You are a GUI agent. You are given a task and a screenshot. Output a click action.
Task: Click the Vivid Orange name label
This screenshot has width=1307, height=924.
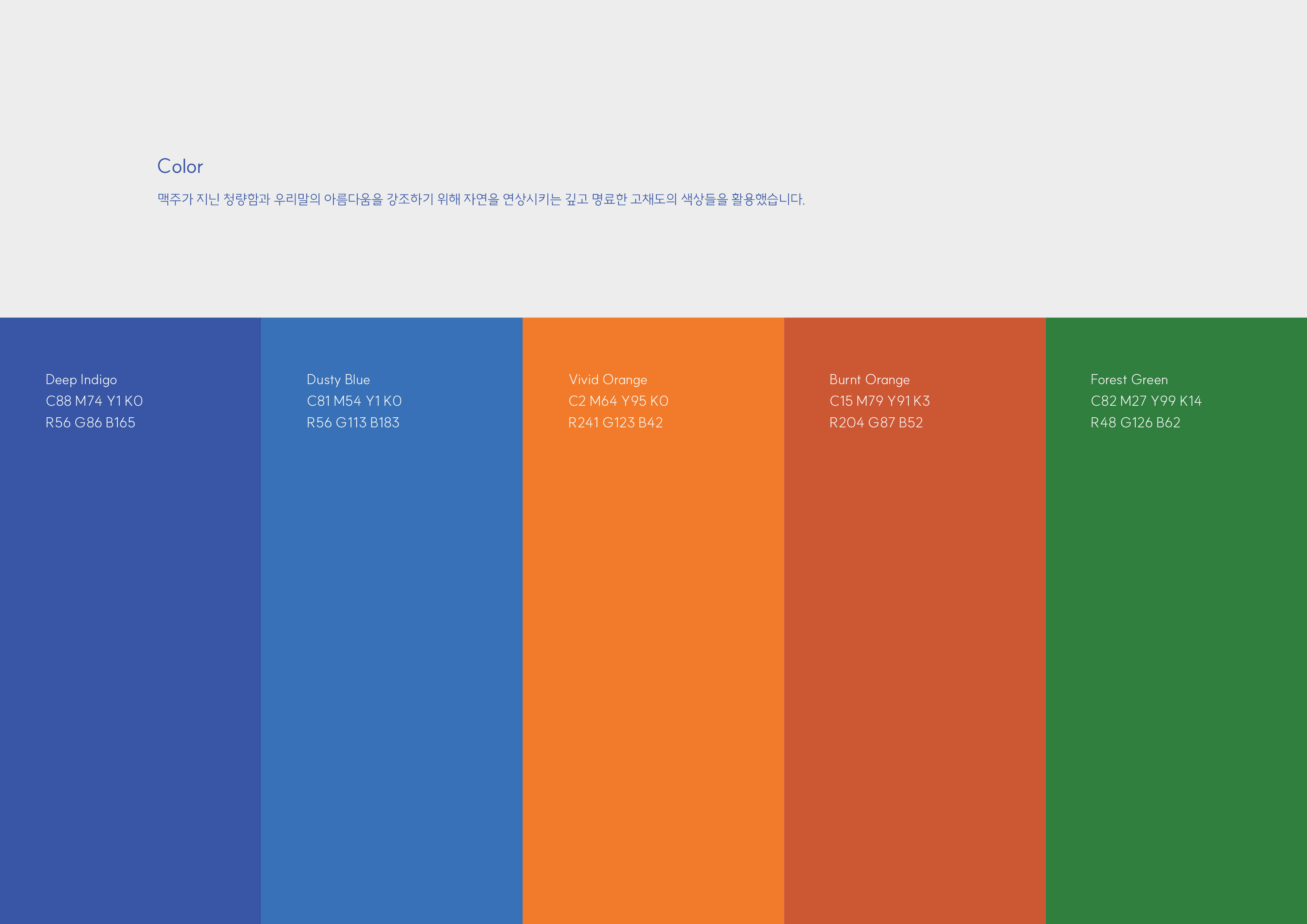pos(608,380)
